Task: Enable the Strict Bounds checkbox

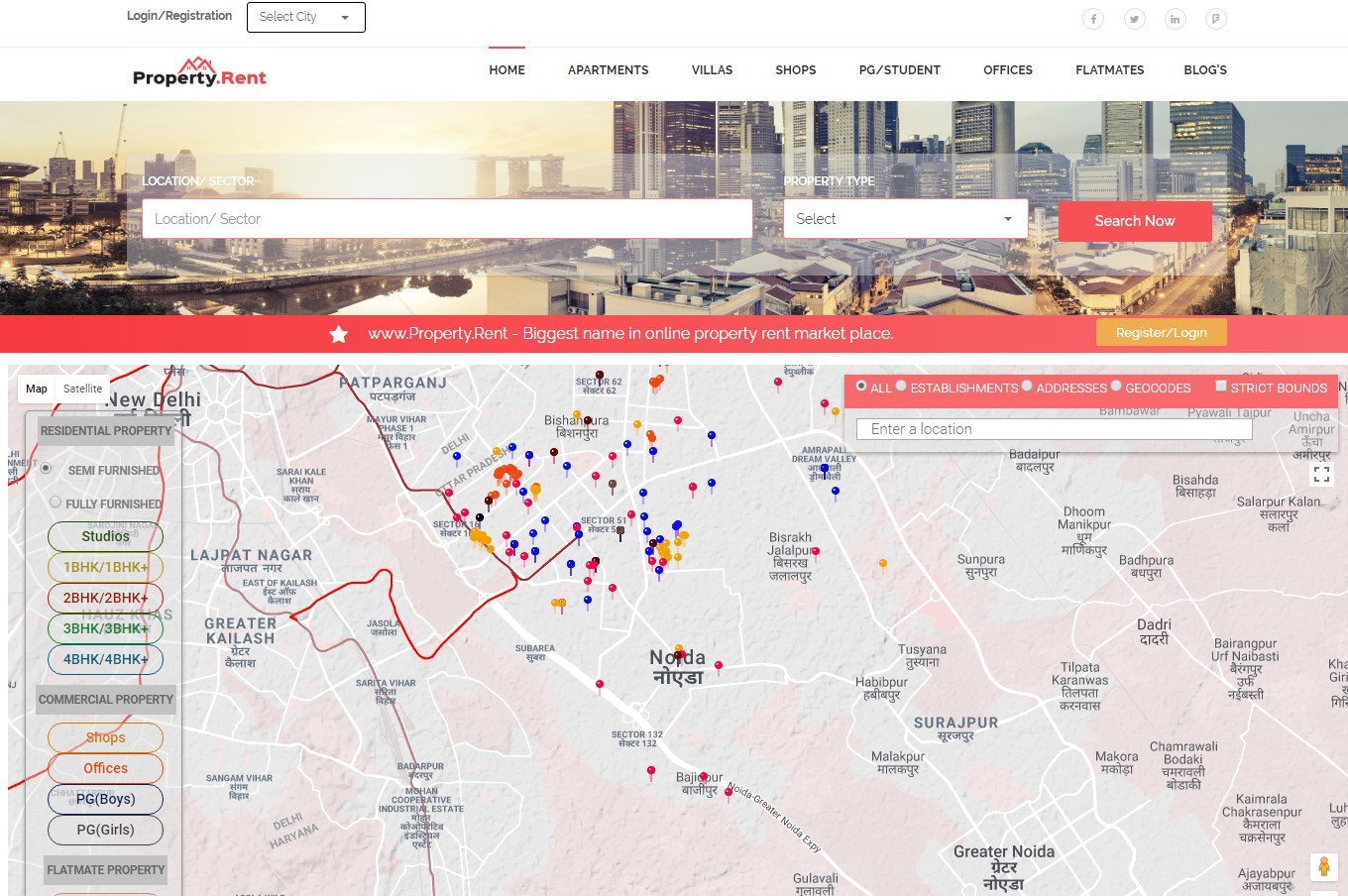Action: (x=1221, y=387)
